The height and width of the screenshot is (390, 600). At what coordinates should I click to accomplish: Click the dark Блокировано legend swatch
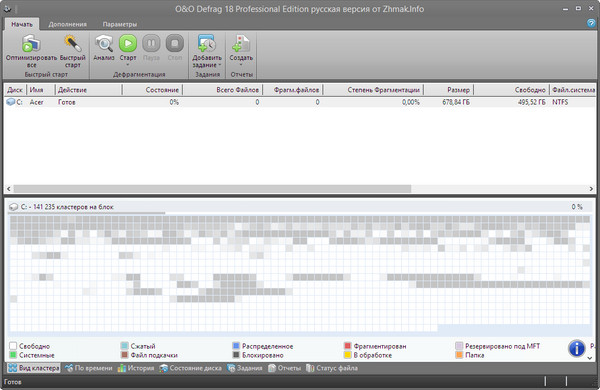click(x=236, y=355)
